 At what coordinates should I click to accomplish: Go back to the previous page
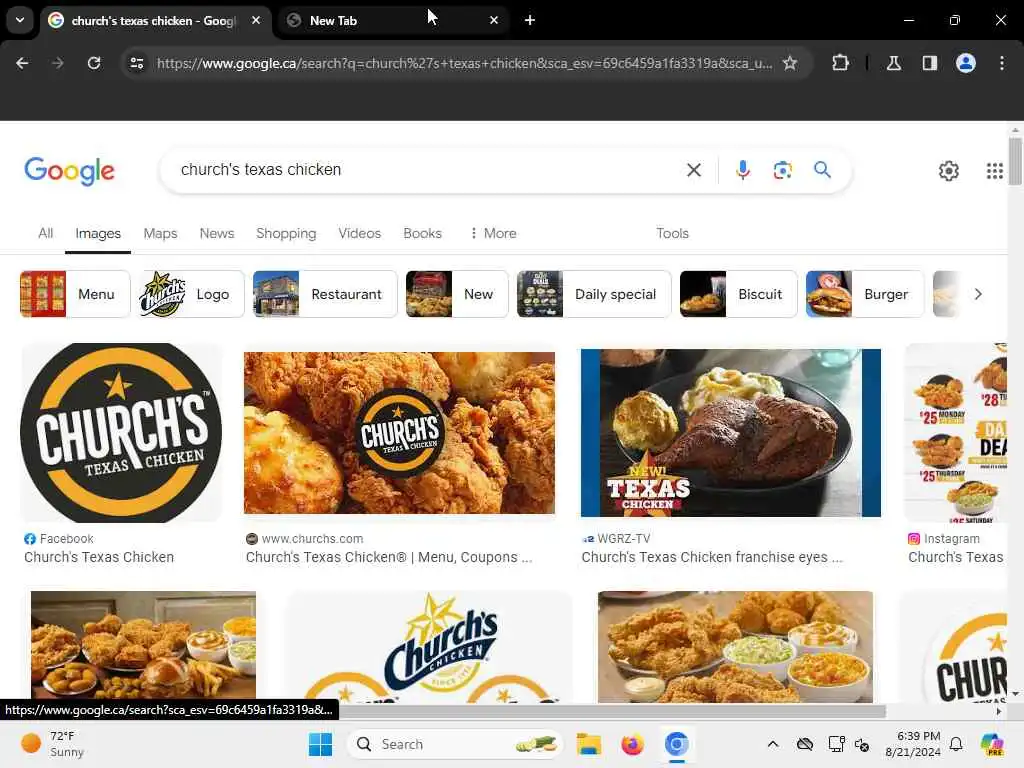[x=22, y=63]
